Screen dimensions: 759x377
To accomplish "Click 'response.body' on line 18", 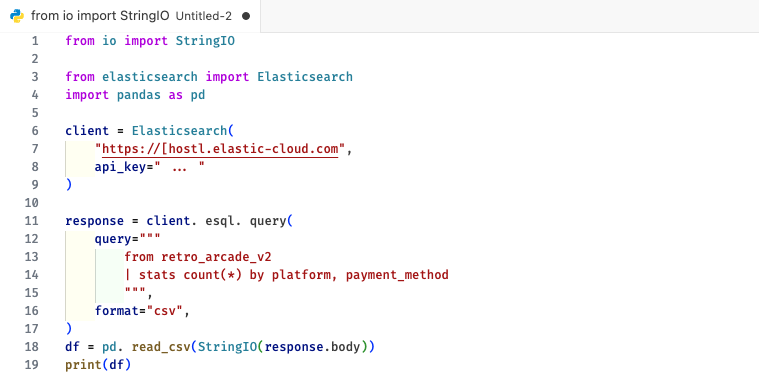I will [x=312, y=347].
